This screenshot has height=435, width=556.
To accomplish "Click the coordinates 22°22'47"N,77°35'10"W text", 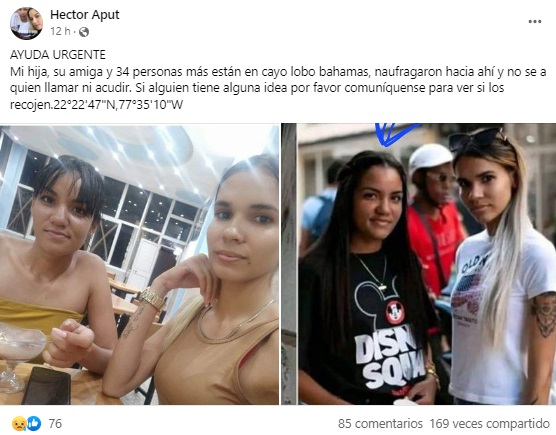I will pos(118,105).
